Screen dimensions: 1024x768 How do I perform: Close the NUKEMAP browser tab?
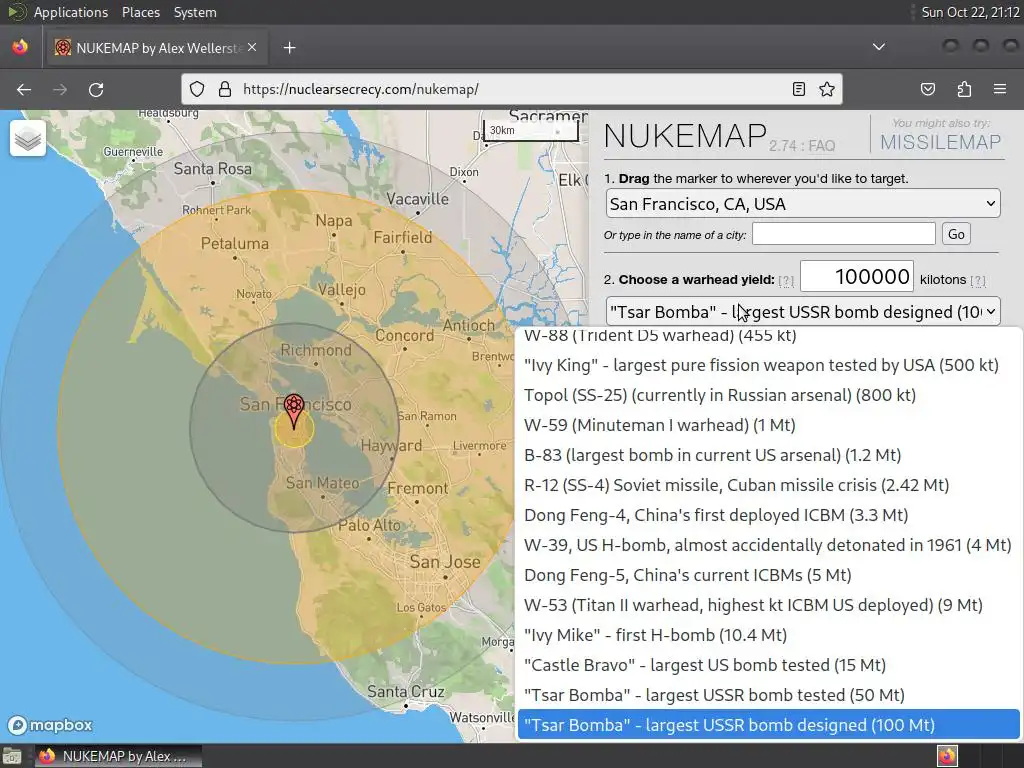pyautogui.click(x=252, y=48)
